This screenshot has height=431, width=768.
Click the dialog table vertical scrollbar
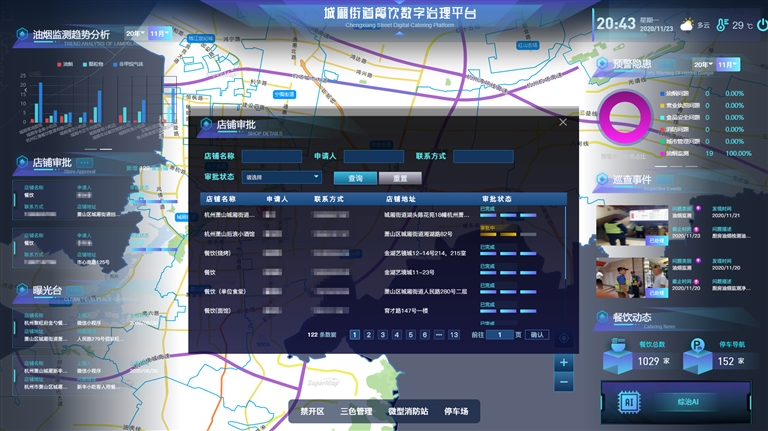pyautogui.click(x=565, y=242)
